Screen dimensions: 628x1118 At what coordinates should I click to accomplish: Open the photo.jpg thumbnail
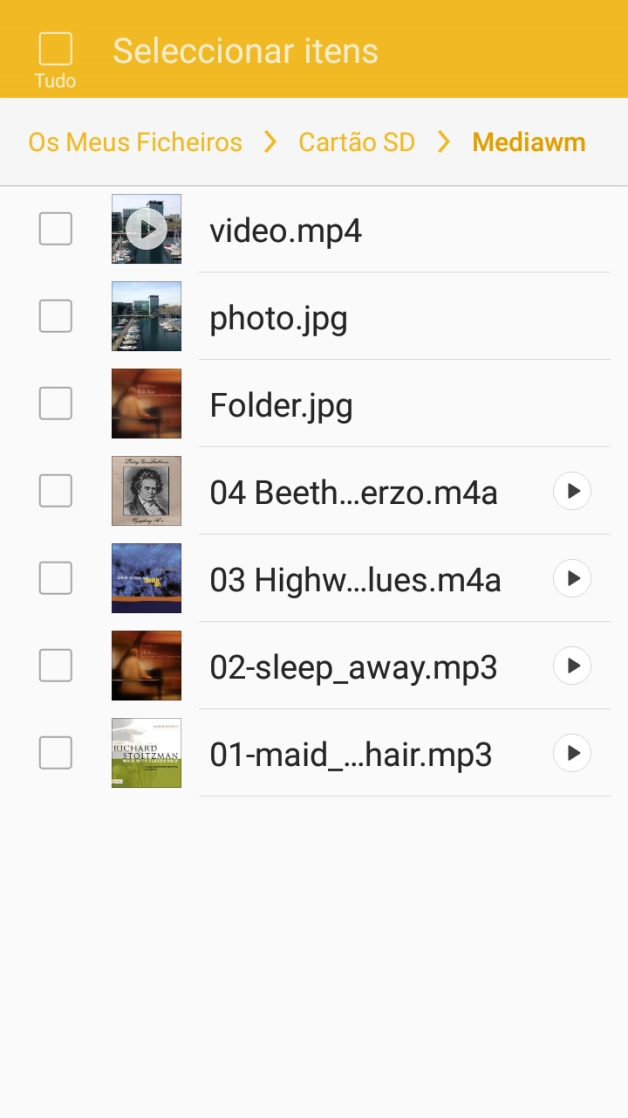(146, 316)
